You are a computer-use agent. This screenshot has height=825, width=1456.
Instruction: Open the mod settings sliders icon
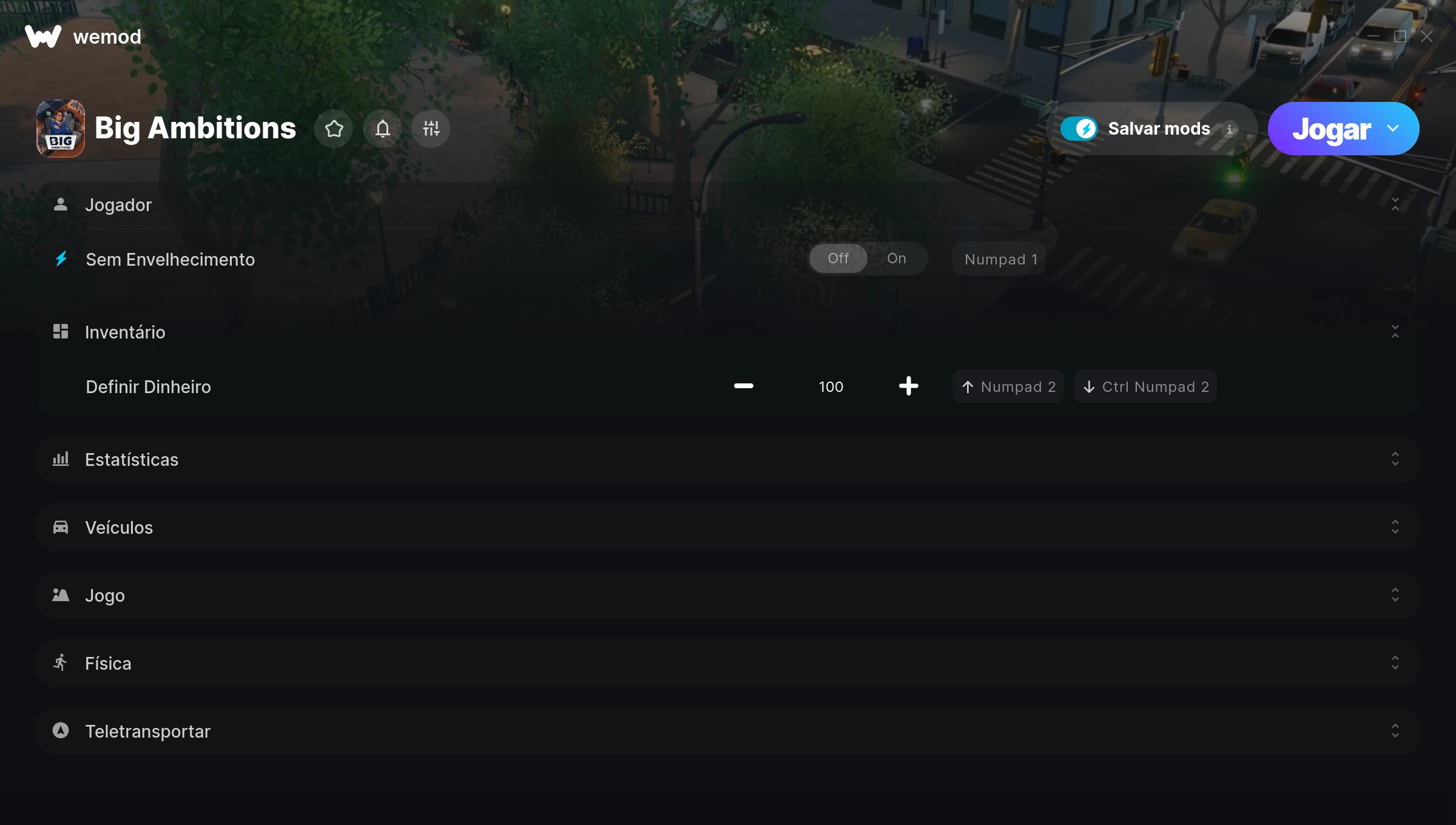pos(431,129)
